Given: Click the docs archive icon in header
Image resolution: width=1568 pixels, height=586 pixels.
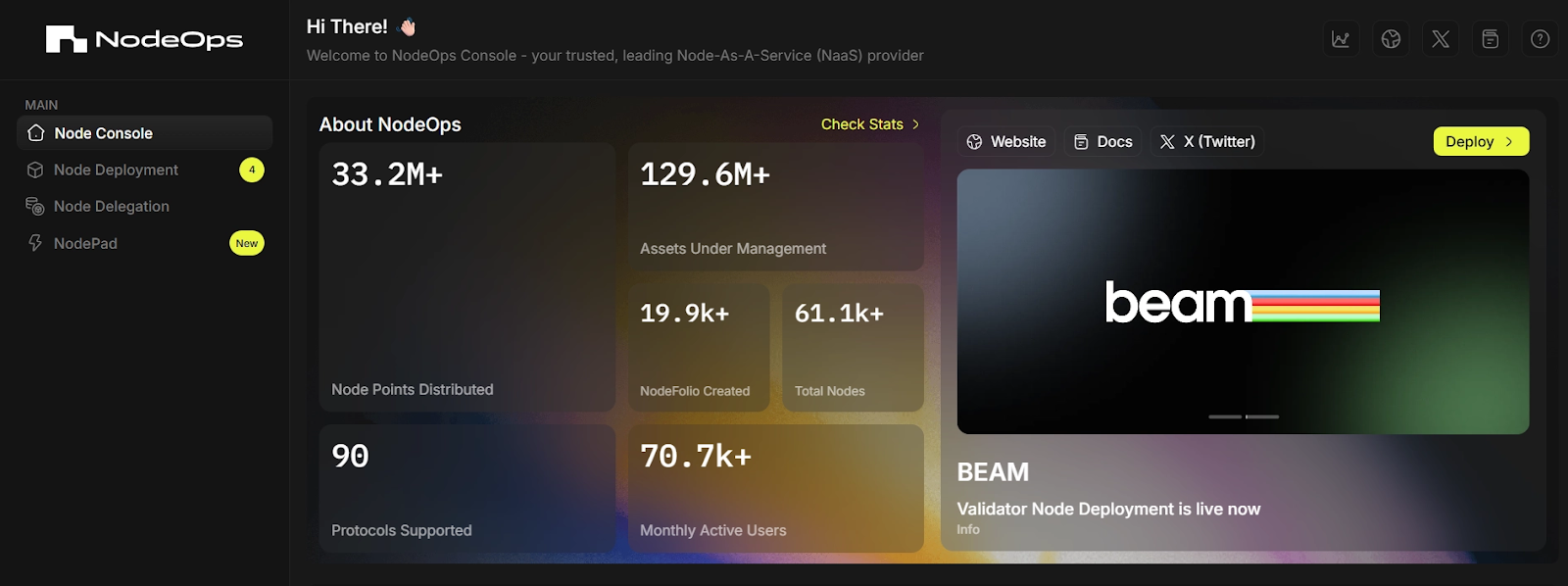Looking at the screenshot, I should [1491, 39].
